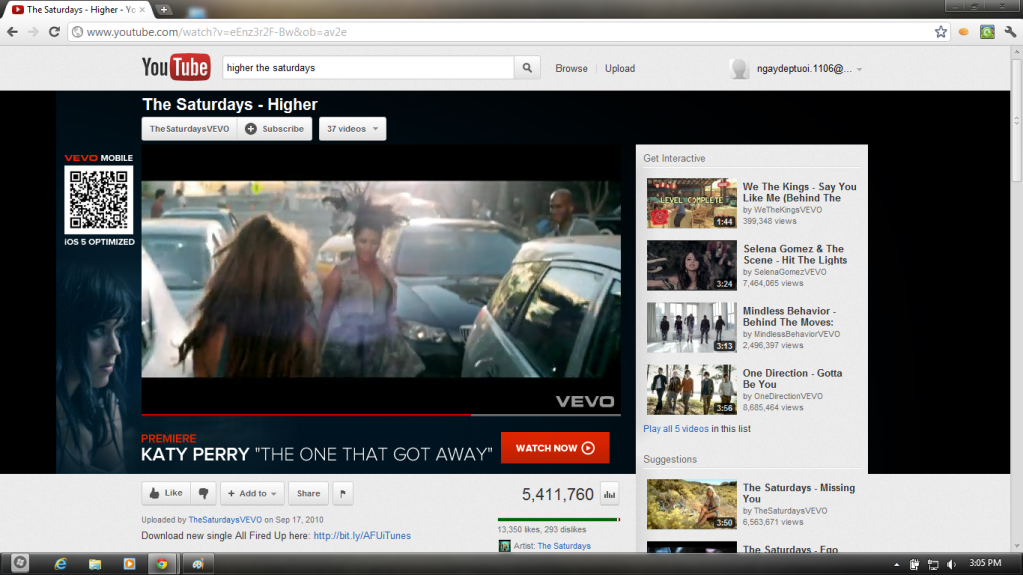Open File Explorer folder in taskbar
This screenshot has height=575, width=1023.
click(x=95, y=563)
